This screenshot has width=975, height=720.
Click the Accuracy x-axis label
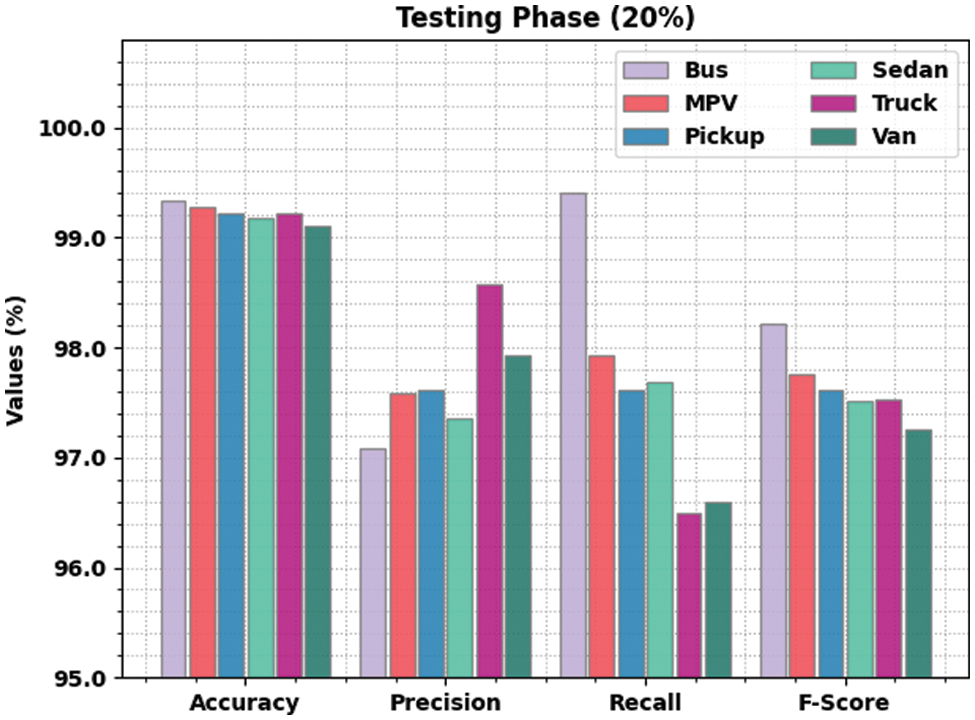(245, 703)
